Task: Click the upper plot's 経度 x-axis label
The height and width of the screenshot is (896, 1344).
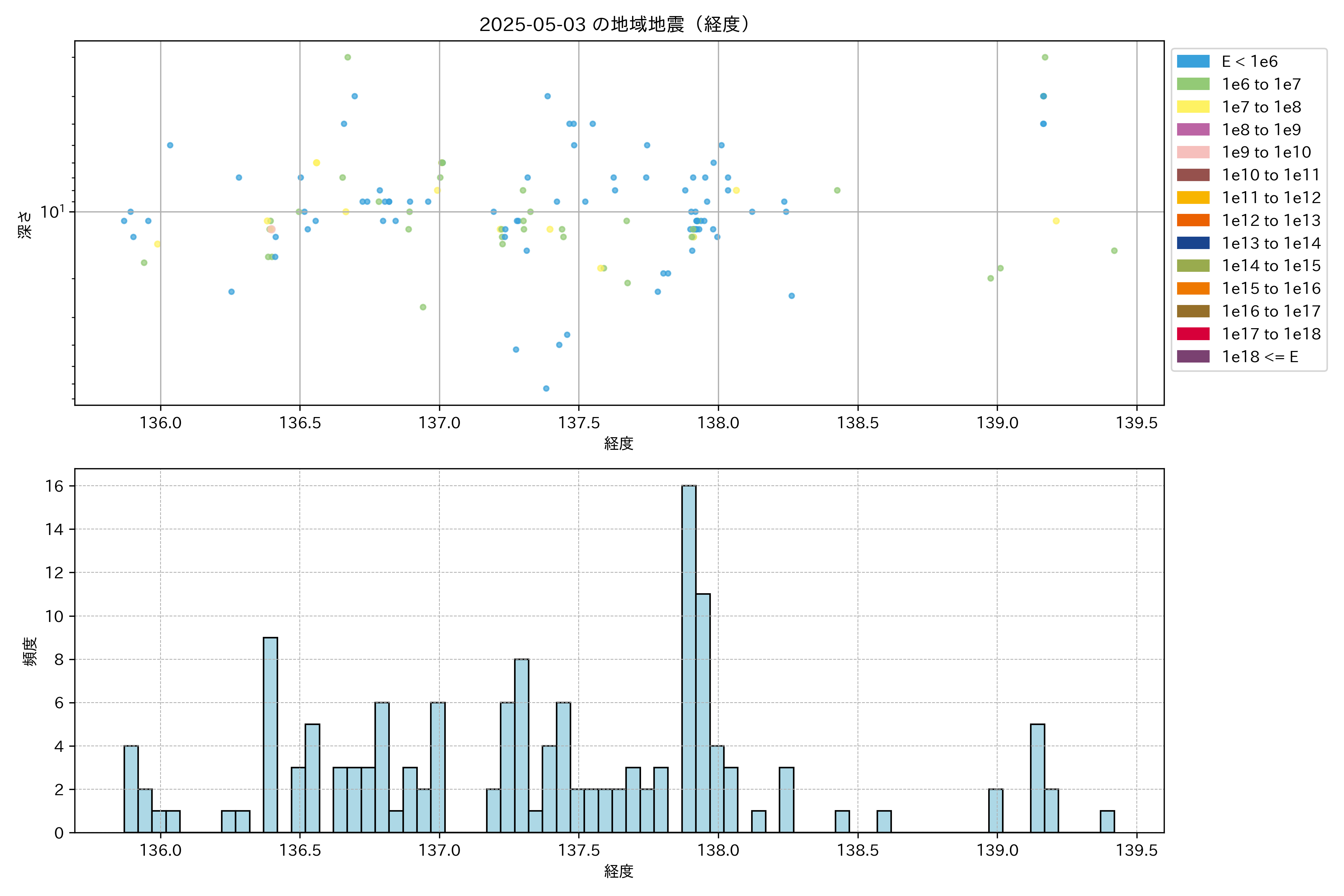Action: coord(618,444)
